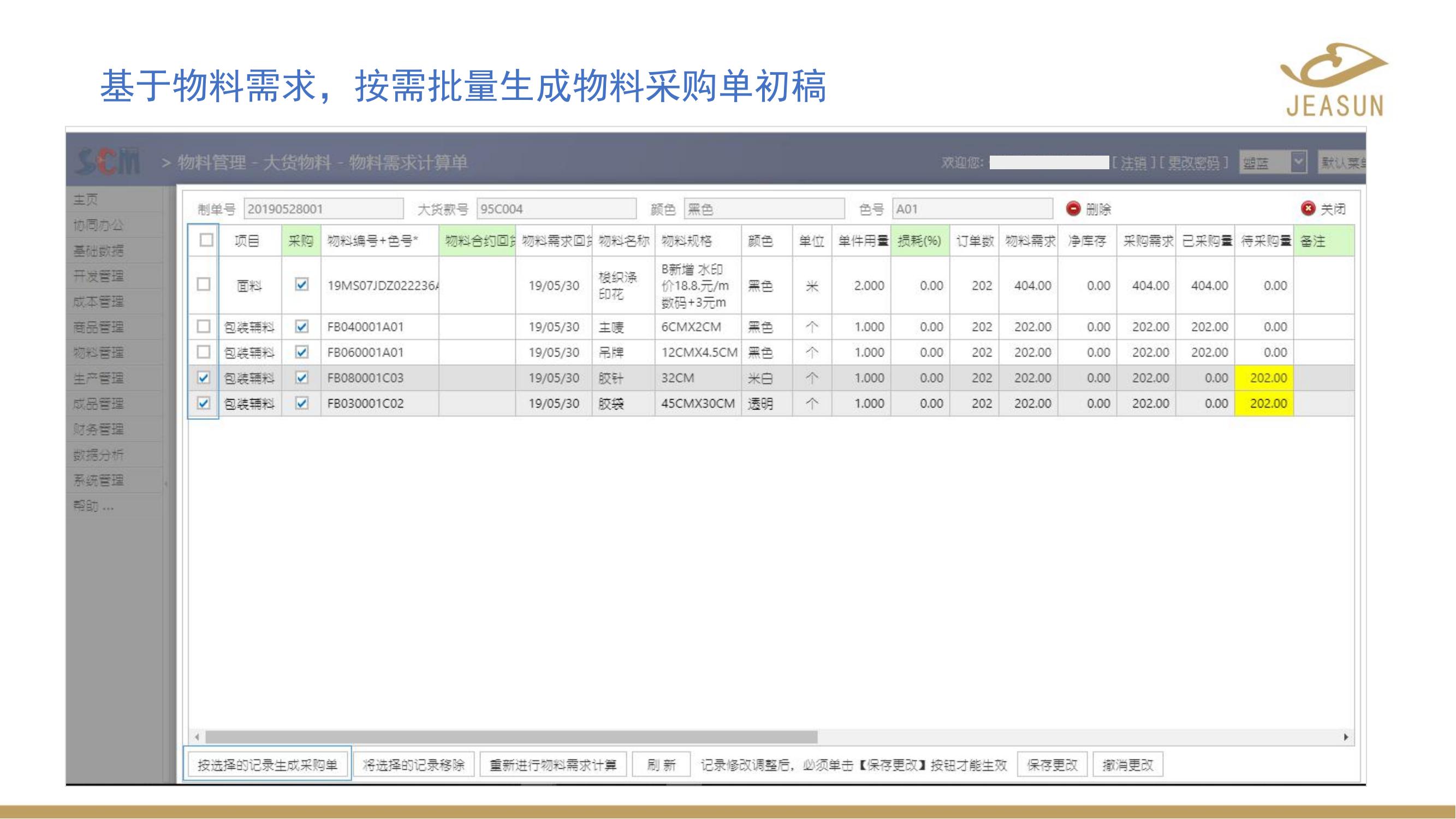Toggle the select-all header checkbox
This screenshot has height=819, width=1456.
point(206,240)
